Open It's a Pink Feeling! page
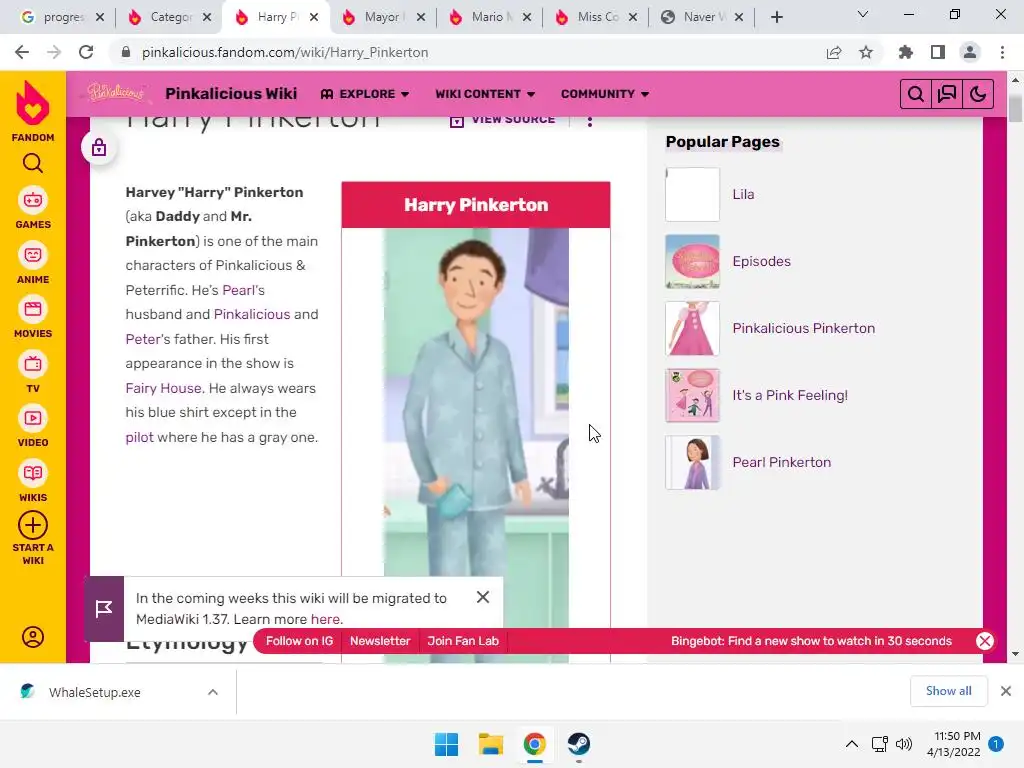1024x768 pixels. [790, 395]
